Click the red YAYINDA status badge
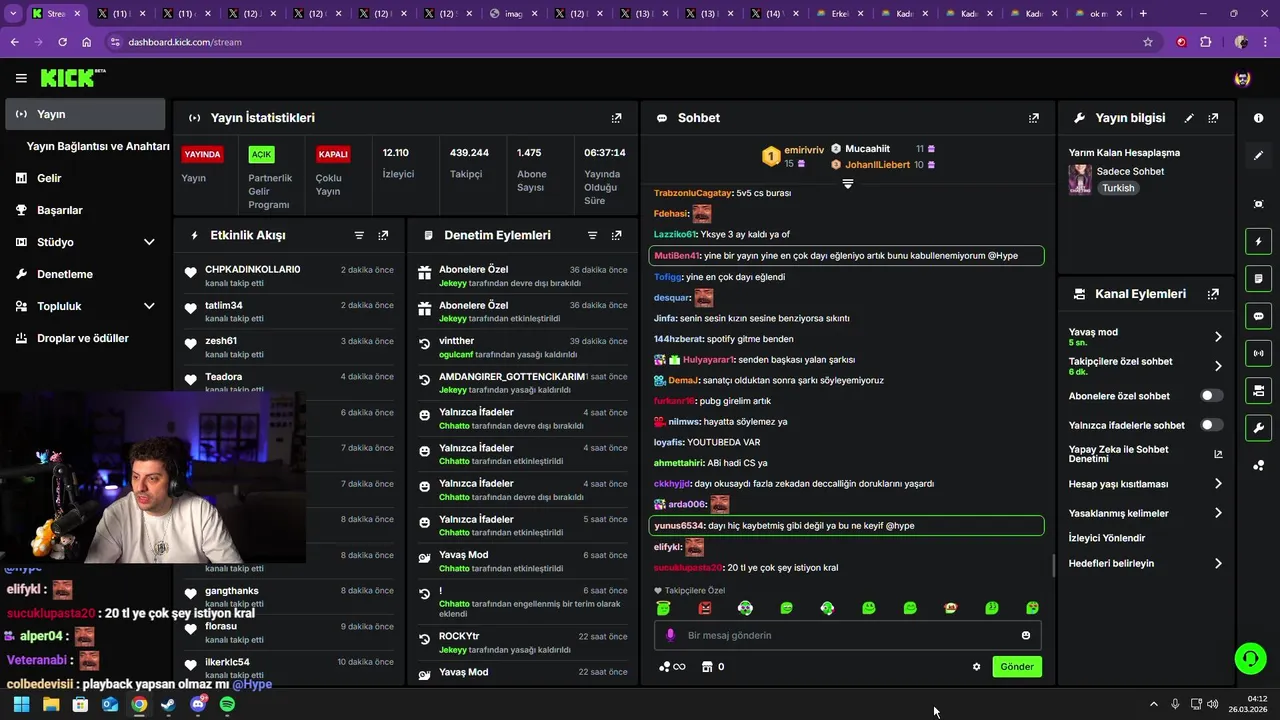This screenshot has width=1280, height=720. (x=202, y=154)
